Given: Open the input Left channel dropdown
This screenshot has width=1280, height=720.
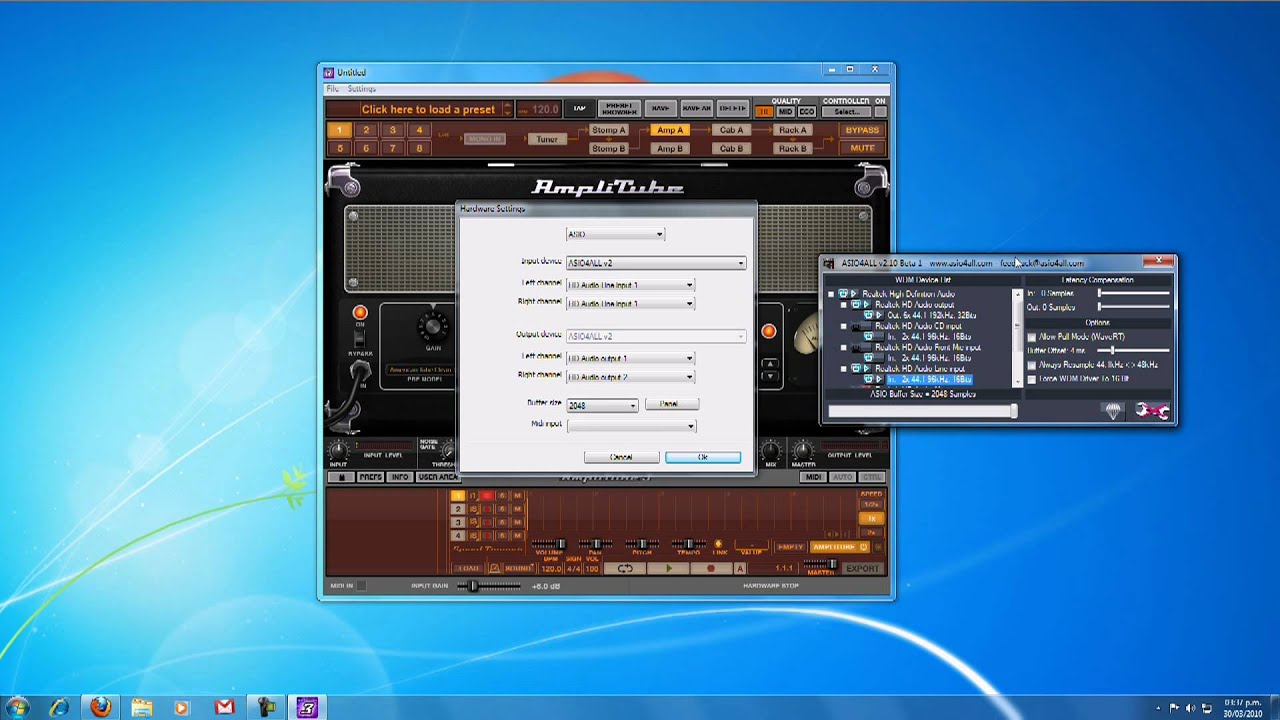Looking at the screenshot, I should (630, 285).
